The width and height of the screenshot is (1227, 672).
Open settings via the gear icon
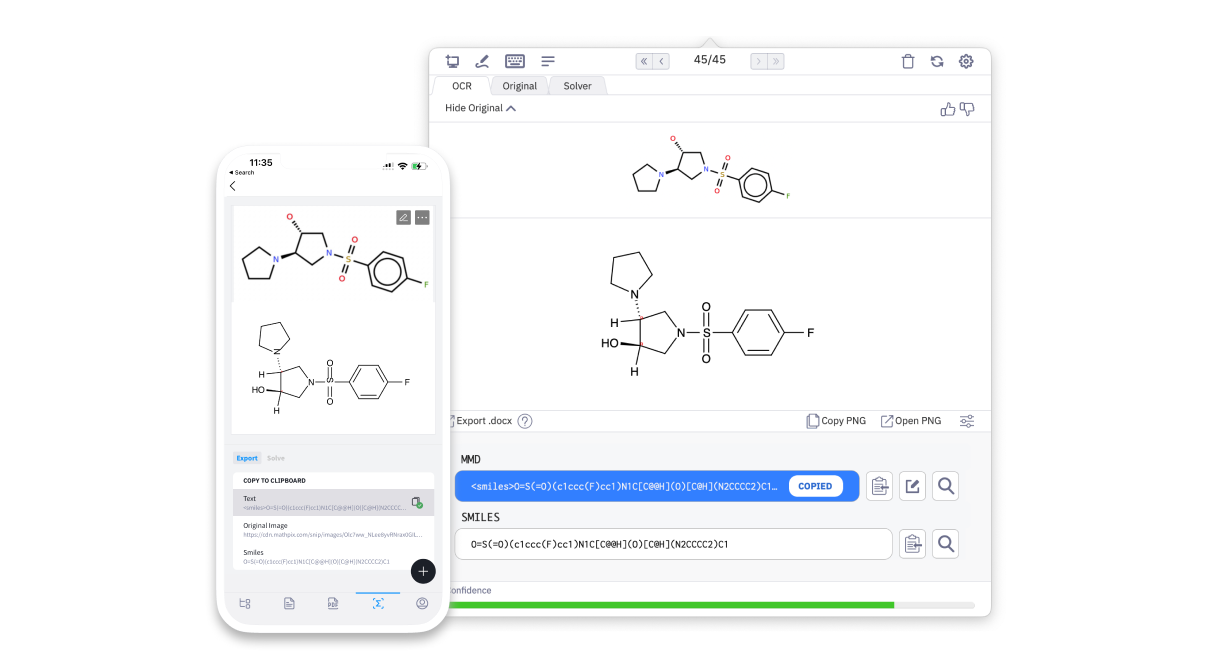(966, 61)
